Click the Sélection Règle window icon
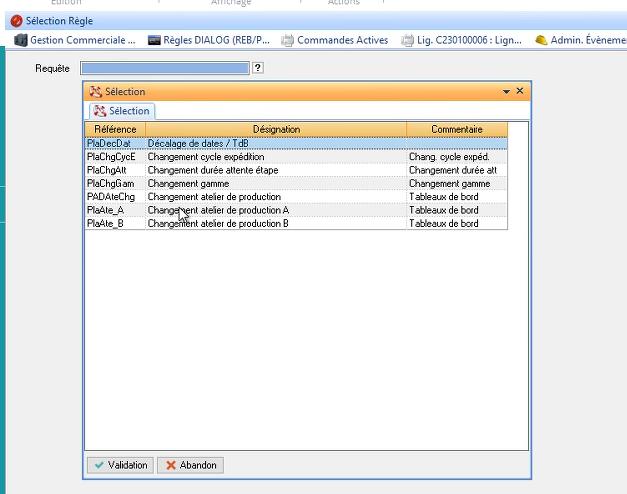Screen dimensions: 627x494 click(16, 20)
